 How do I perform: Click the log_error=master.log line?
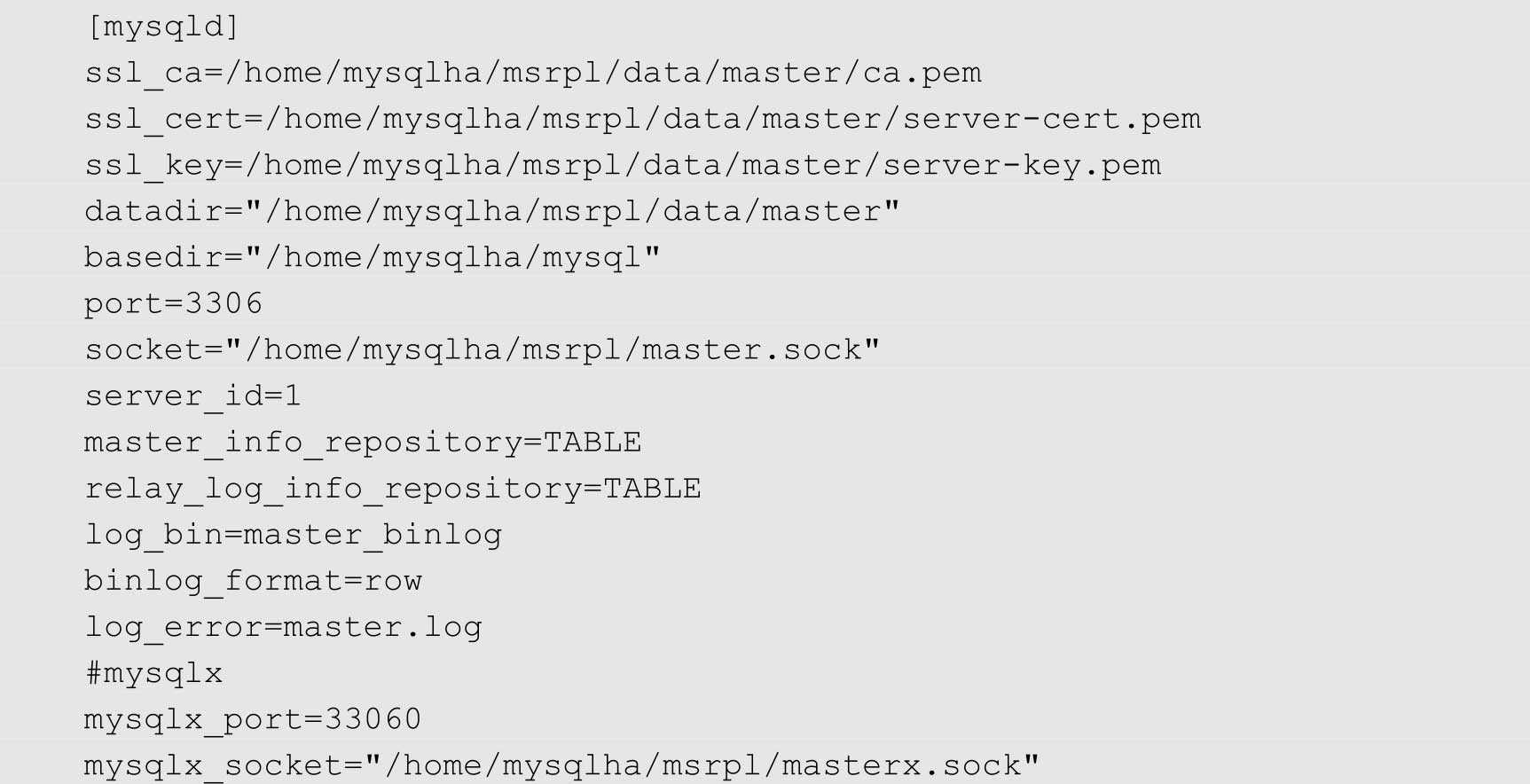[284, 626]
